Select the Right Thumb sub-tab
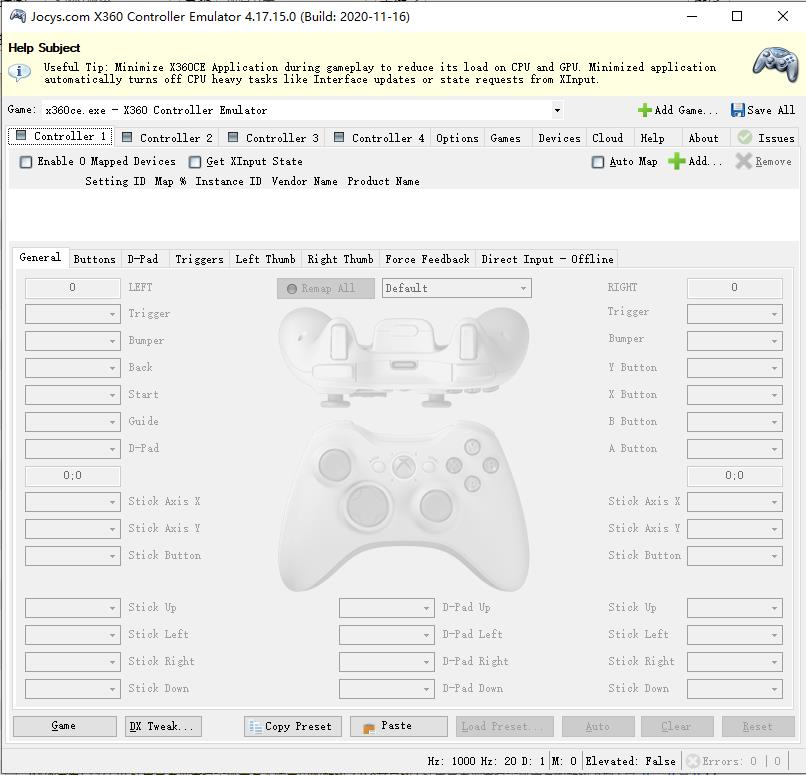 pyautogui.click(x=340, y=259)
